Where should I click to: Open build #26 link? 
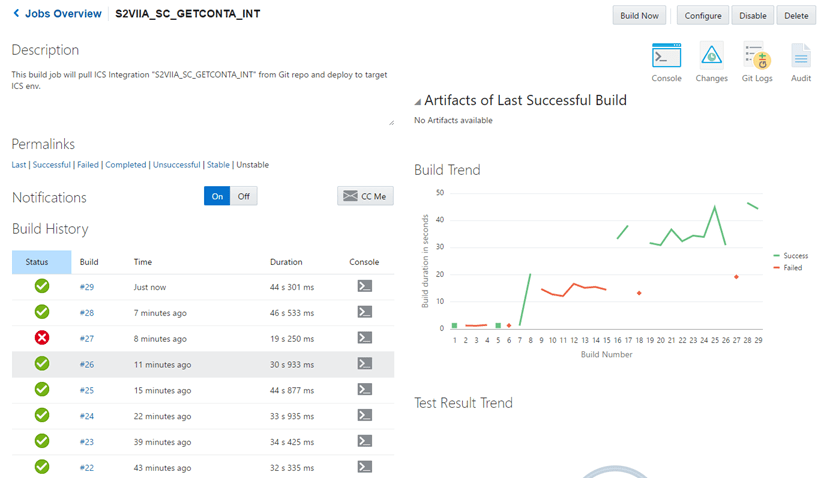pyautogui.click(x=87, y=364)
